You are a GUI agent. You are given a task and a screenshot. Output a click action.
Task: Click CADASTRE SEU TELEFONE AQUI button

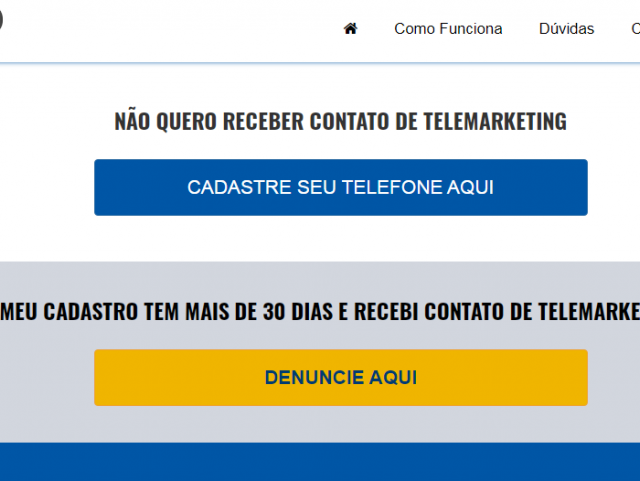(341, 187)
